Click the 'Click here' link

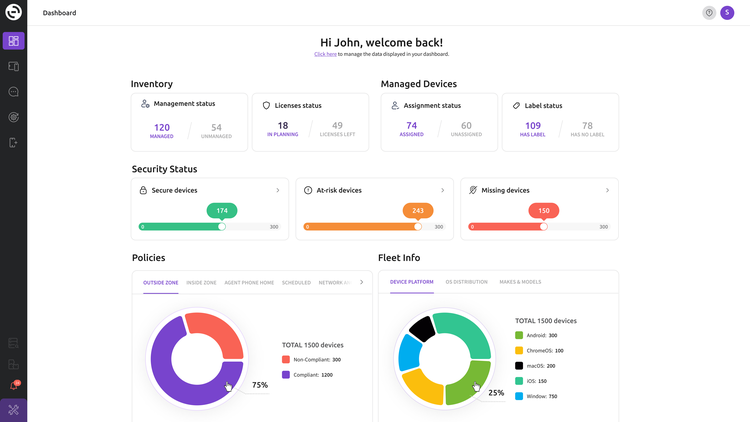(x=325, y=54)
